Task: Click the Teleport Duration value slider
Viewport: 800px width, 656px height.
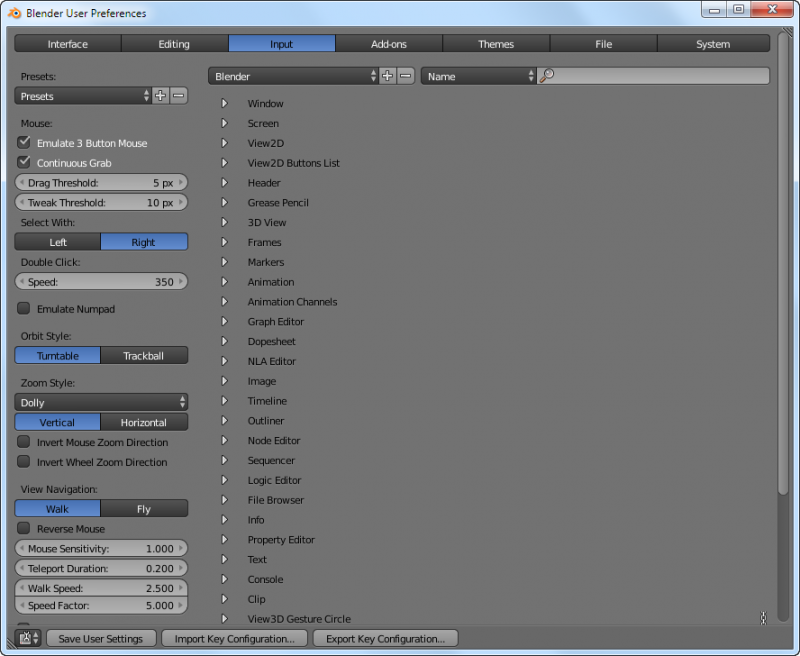Action: point(101,568)
